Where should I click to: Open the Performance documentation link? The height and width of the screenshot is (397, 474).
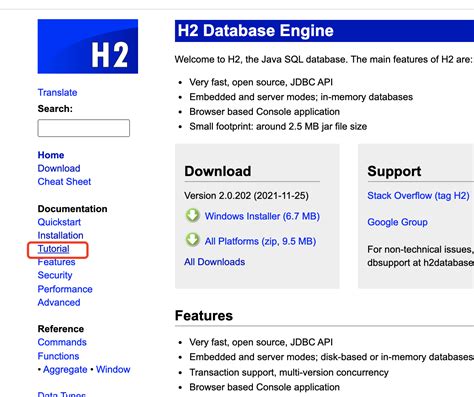65,289
